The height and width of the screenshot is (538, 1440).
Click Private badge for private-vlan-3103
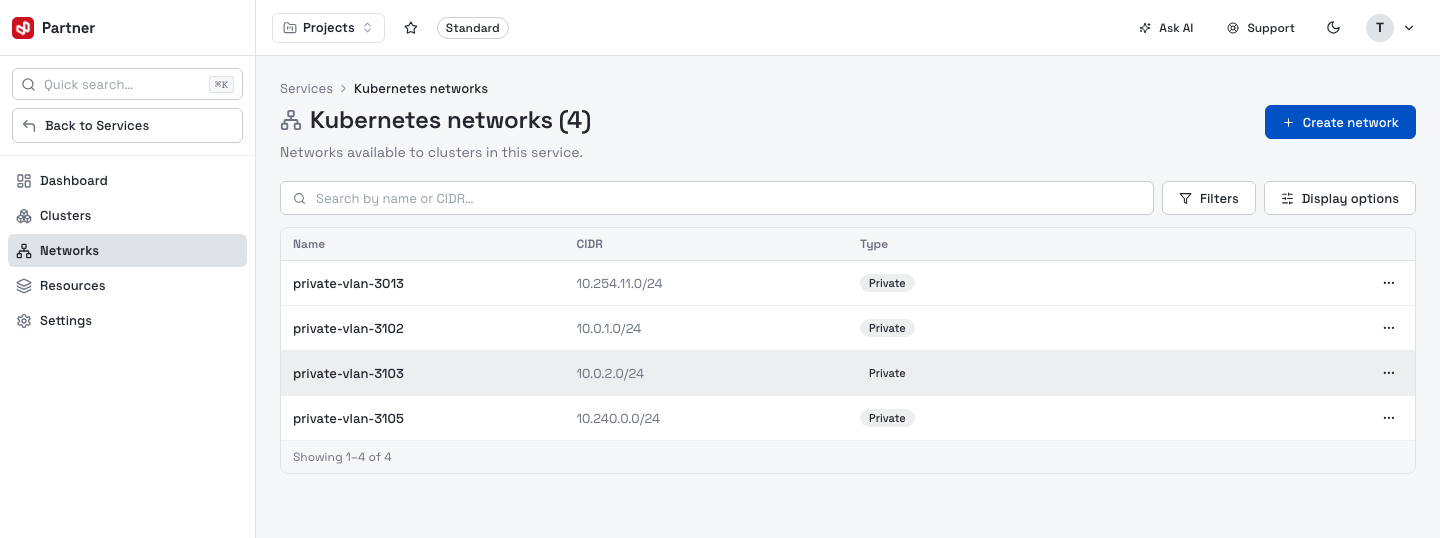point(887,373)
